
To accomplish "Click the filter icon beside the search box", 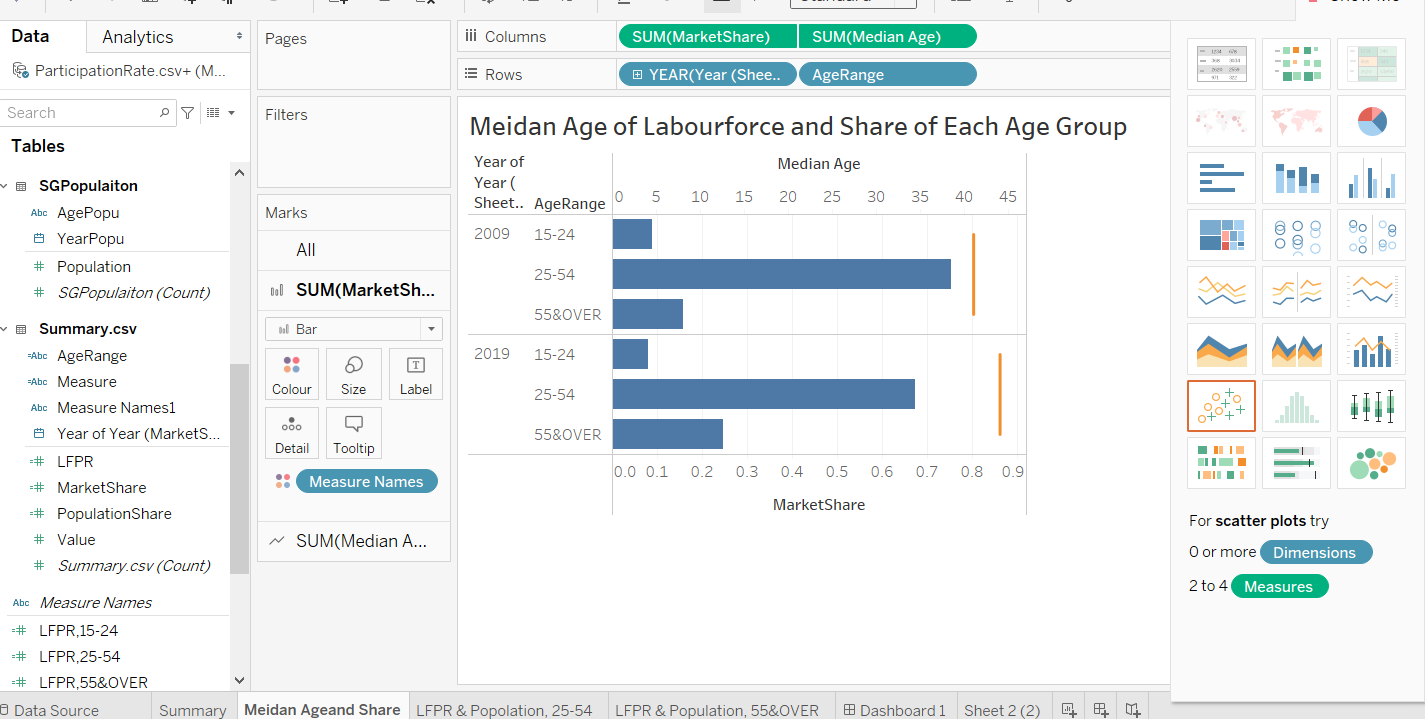I will pos(187,113).
